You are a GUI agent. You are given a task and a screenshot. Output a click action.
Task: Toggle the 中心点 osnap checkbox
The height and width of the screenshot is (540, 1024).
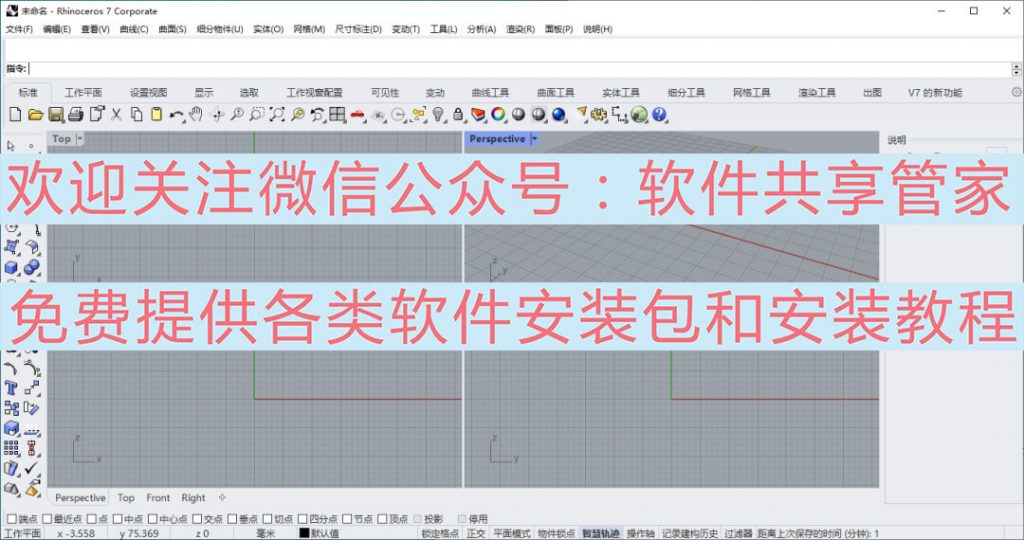[153, 519]
